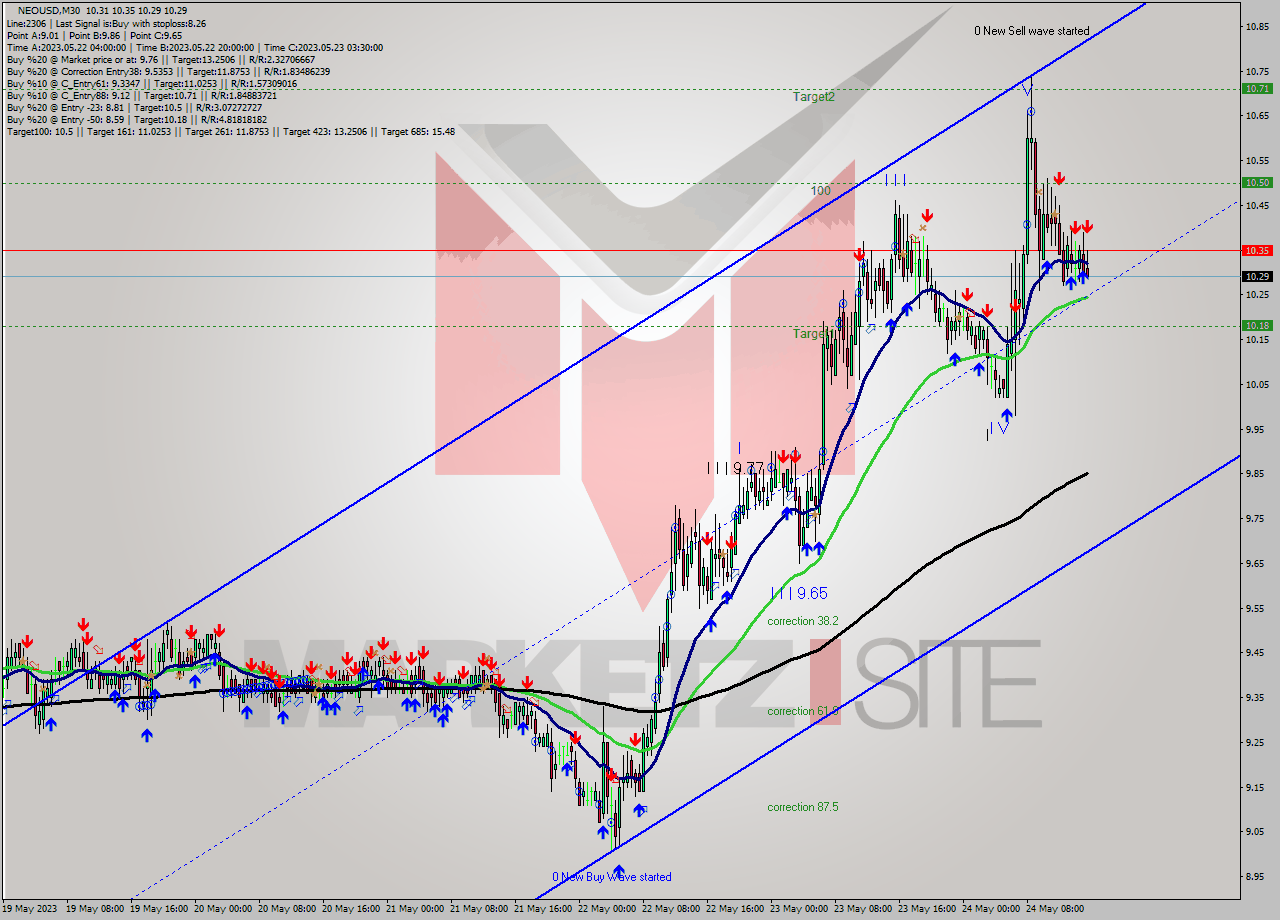Image resolution: width=1280 pixels, height=920 pixels.
Task: Click the green 10.18 price tag
Action: 1257,325
